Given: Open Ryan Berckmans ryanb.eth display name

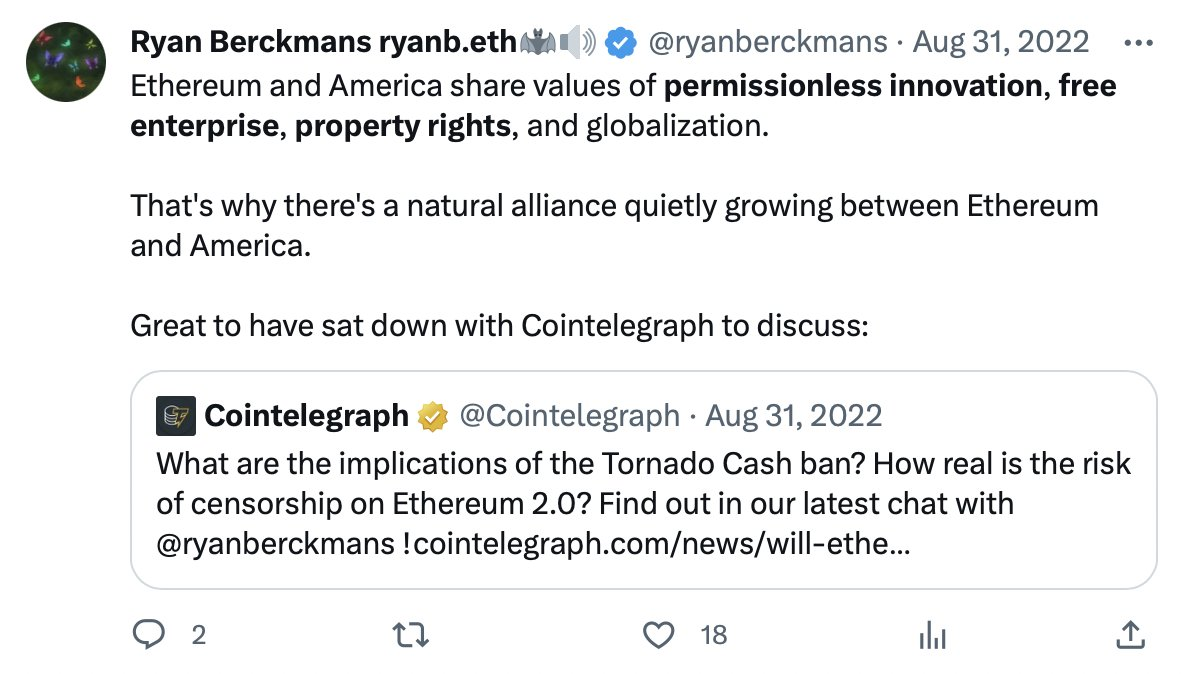Looking at the screenshot, I should [x=324, y=43].
